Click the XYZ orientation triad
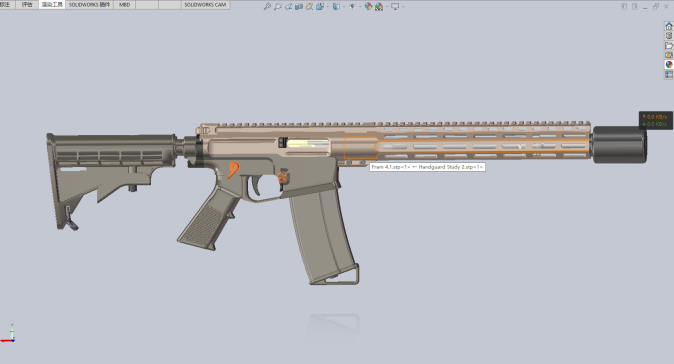The height and width of the screenshot is (364, 674). [x=9, y=333]
